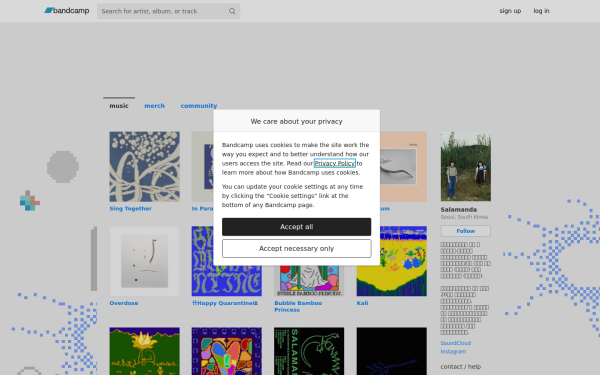
Task: Open the Instagram link
Action: pos(453,351)
